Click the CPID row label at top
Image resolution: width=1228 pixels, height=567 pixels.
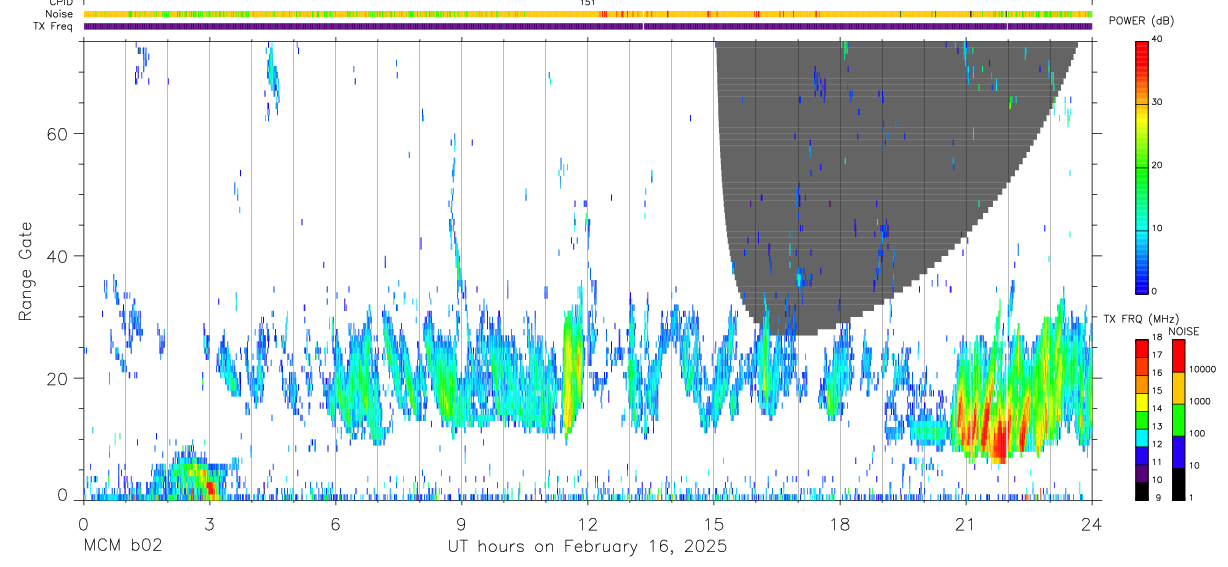click(61, 3)
